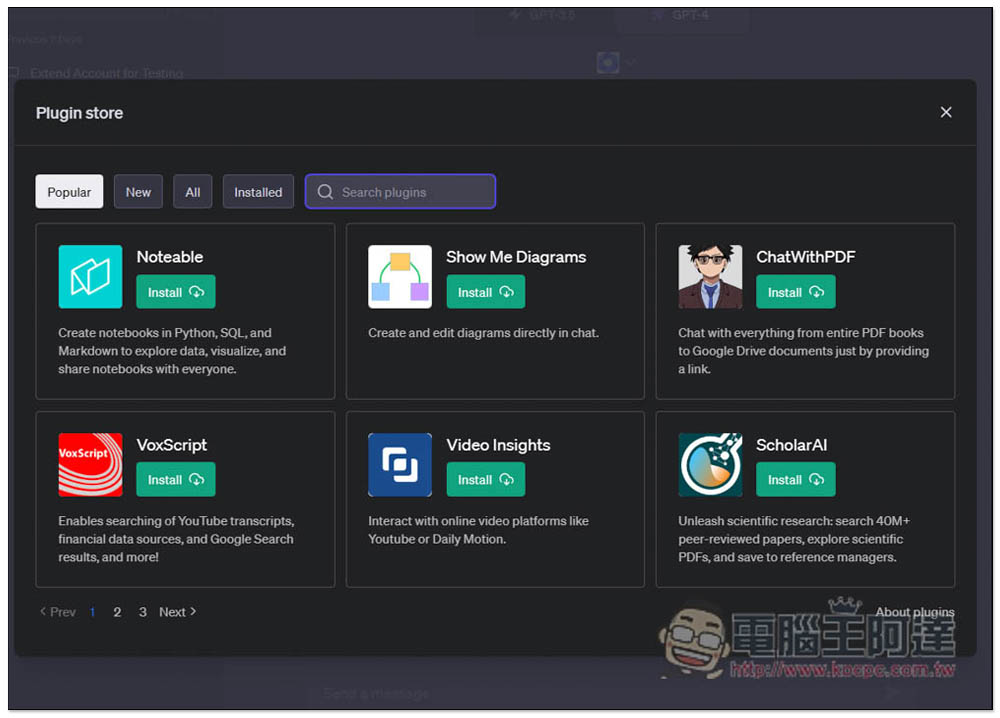Viewport: 1000px width, 718px height.
Task: Click the Noteable description text
Action: pyautogui.click(x=172, y=351)
